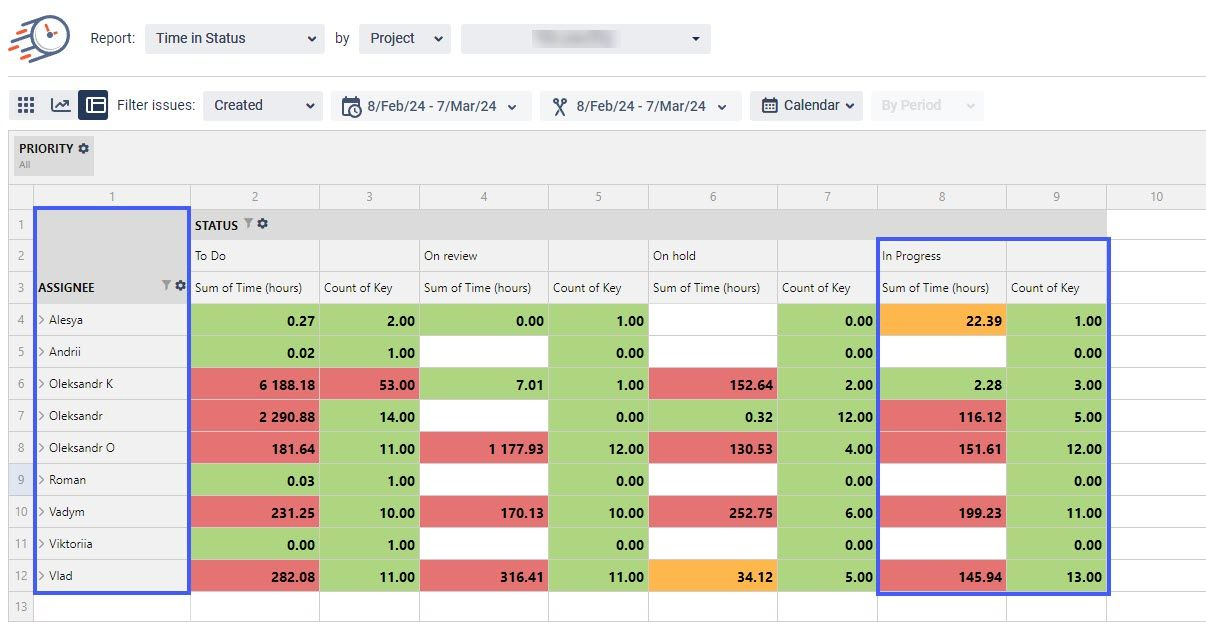Expand the Alesya assignee row

click(x=42, y=320)
